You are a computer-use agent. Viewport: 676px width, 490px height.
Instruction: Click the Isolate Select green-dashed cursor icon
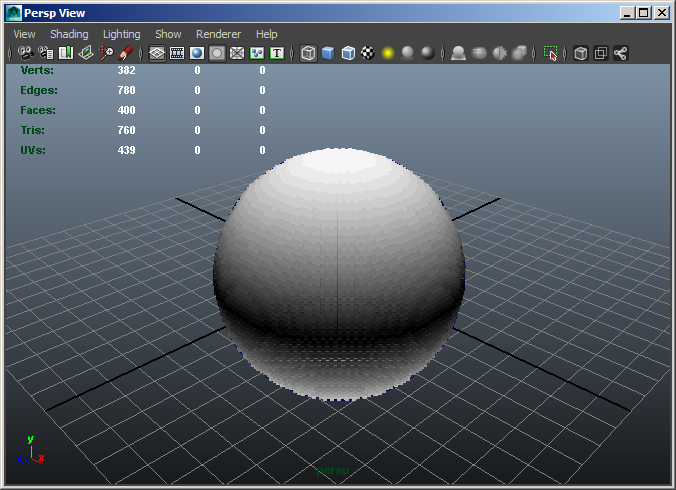click(x=550, y=53)
